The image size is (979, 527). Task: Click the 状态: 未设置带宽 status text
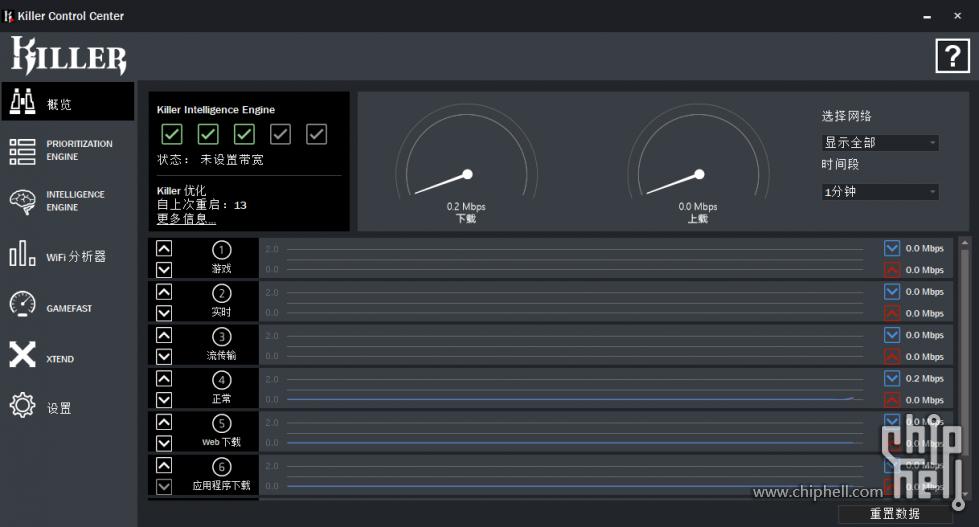pos(210,160)
